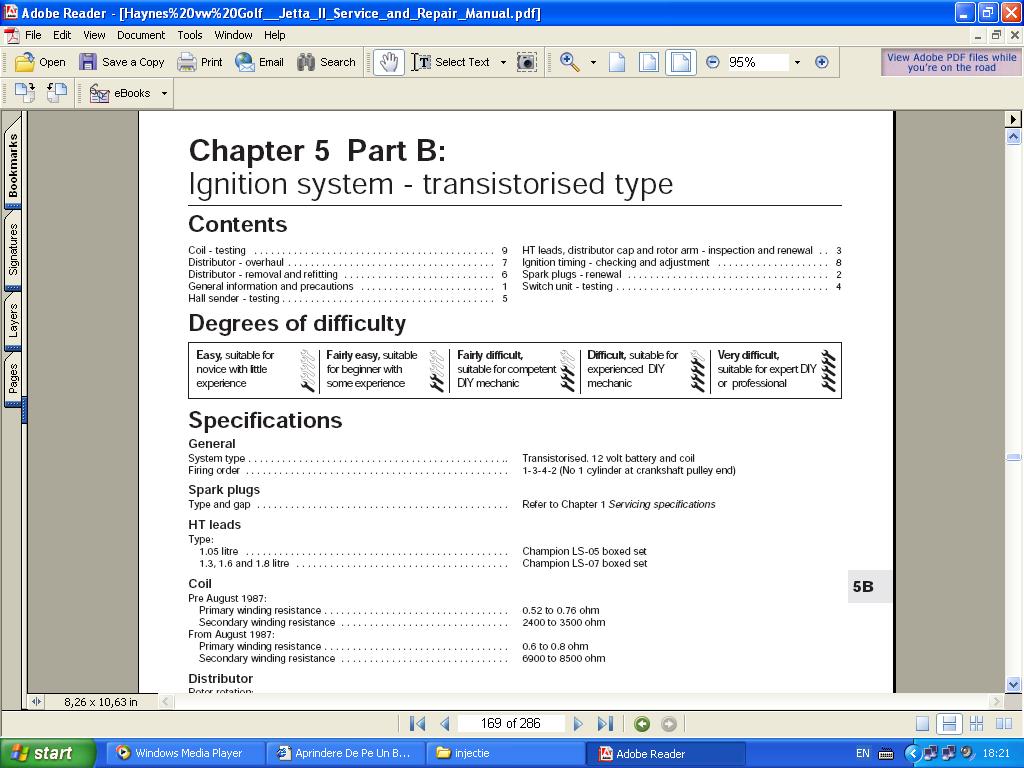Expand document pane options arrow
This screenshot has width=1024, height=768.
point(1012,119)
